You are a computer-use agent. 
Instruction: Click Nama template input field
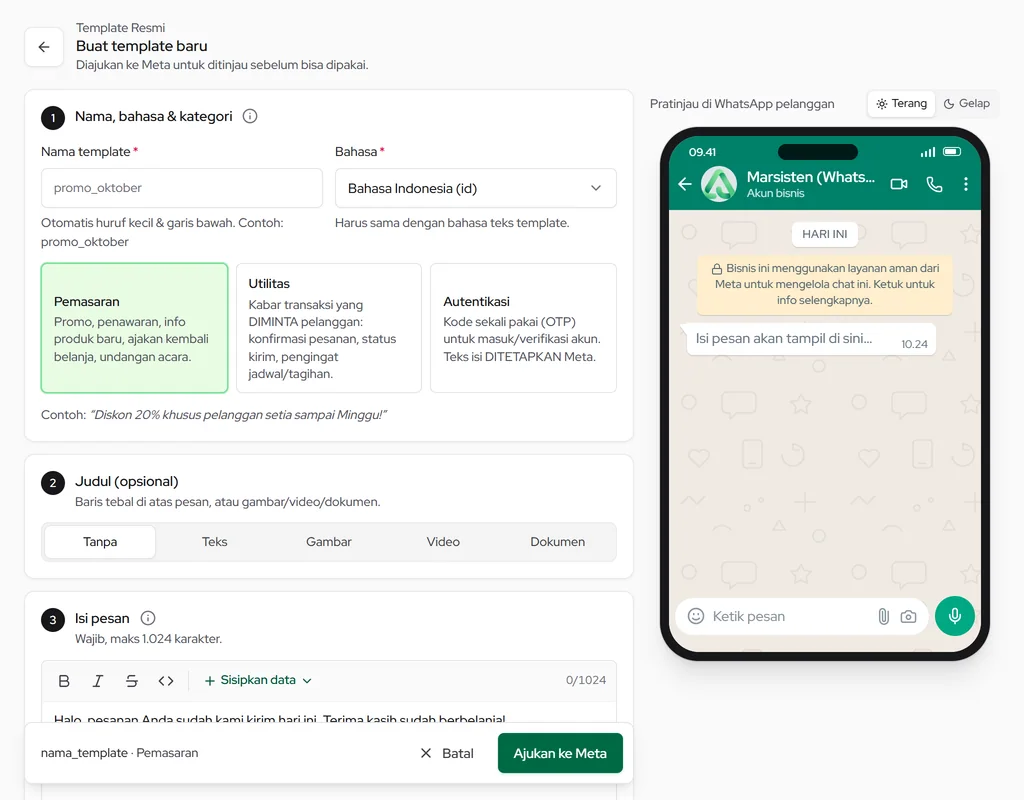182,188
